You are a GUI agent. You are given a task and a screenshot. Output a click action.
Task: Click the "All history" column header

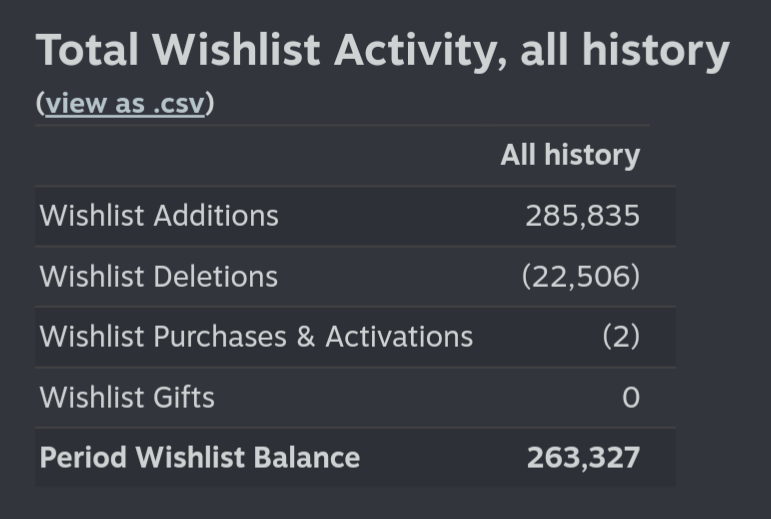tap(570, 155)
